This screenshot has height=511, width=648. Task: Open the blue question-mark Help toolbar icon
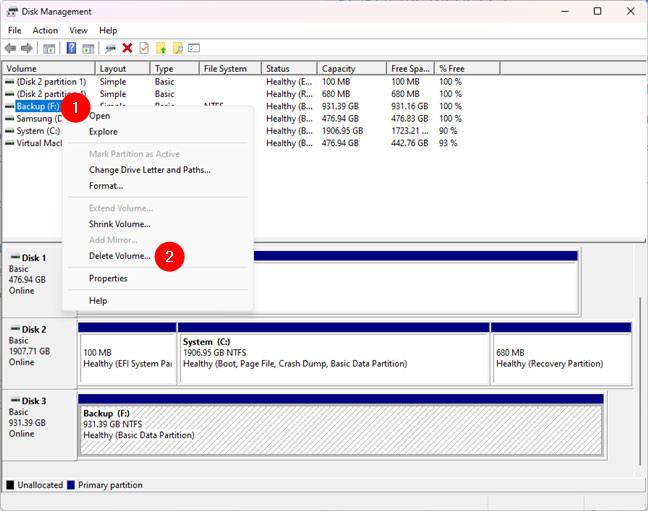(x=71, y=48)
